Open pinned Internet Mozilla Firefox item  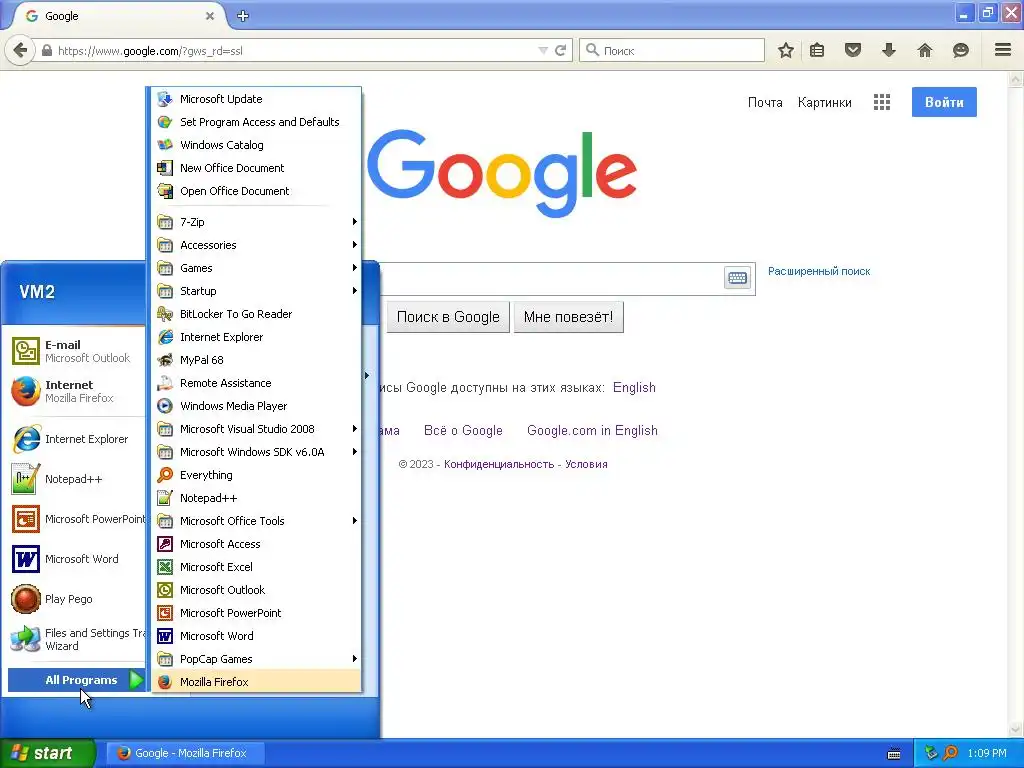[x=76, y=391]
